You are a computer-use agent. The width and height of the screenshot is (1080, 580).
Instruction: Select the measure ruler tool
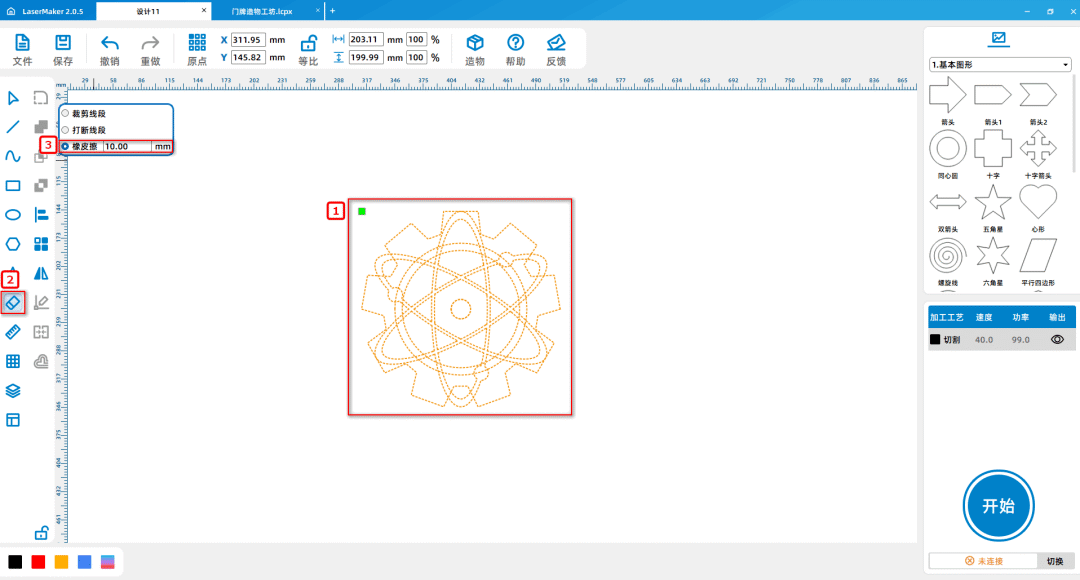coord(13,331)
